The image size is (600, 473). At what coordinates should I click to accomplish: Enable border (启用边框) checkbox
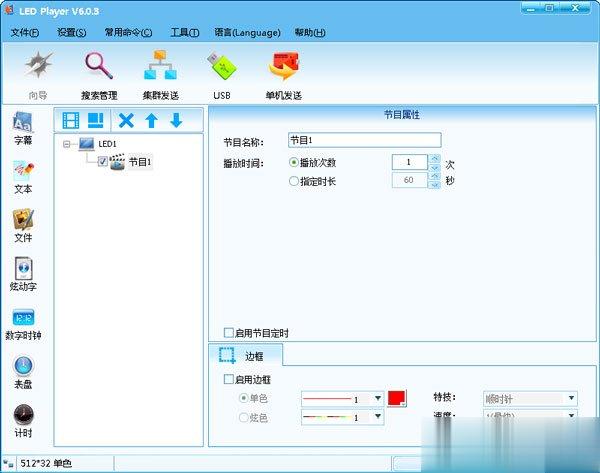228,379
